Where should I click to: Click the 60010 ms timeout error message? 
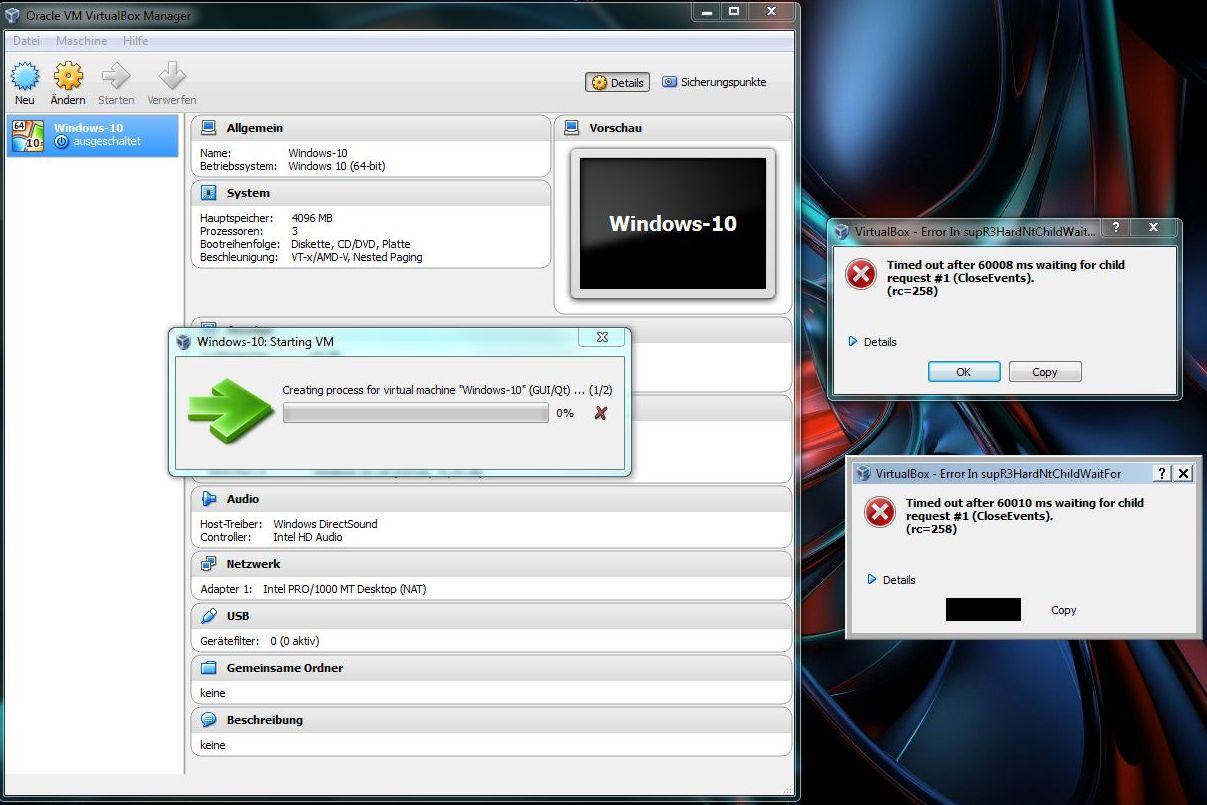tap(1025, 516)
